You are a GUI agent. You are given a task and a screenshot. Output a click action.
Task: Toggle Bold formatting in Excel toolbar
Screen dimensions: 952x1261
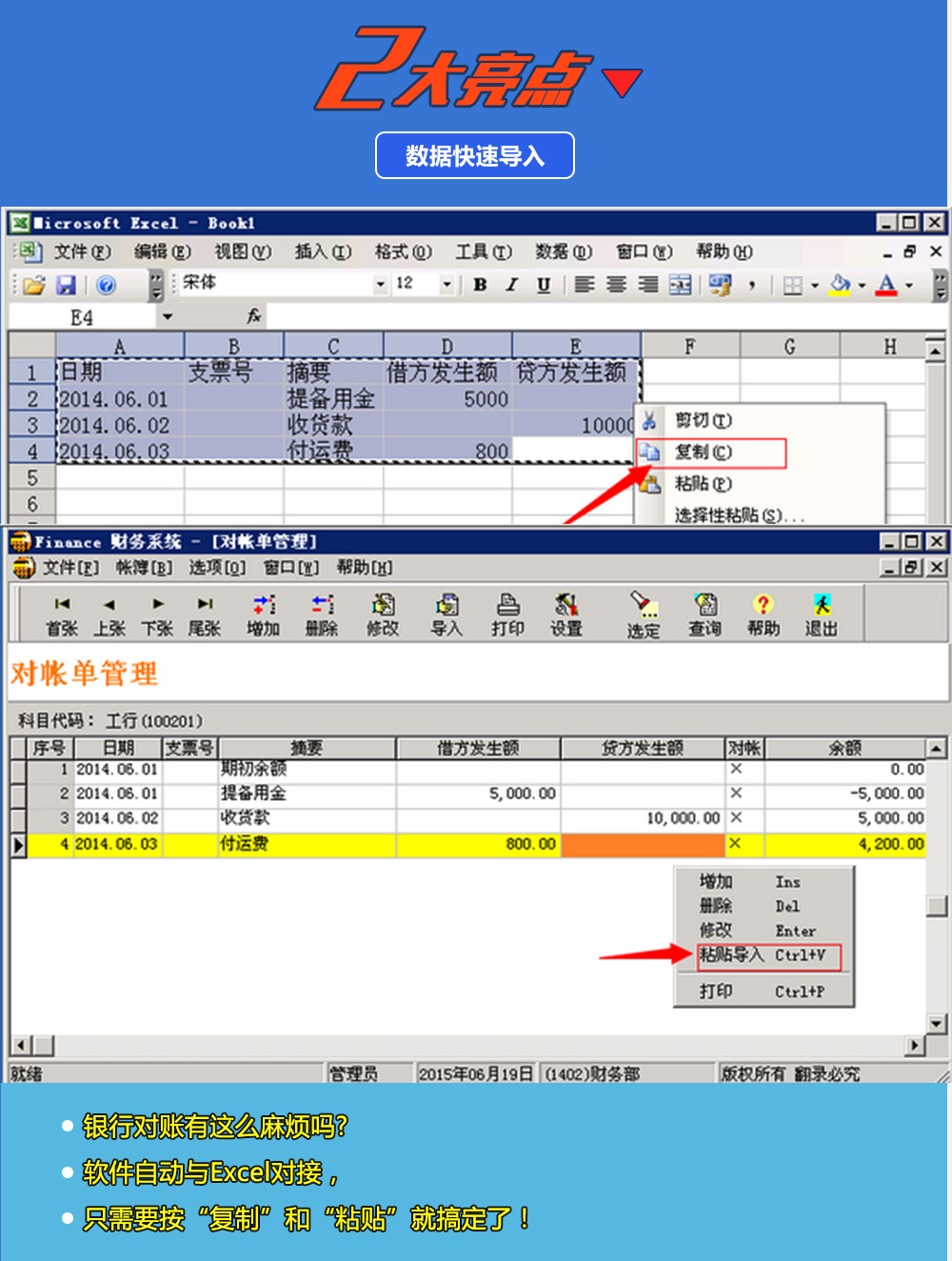click(480, 285)
